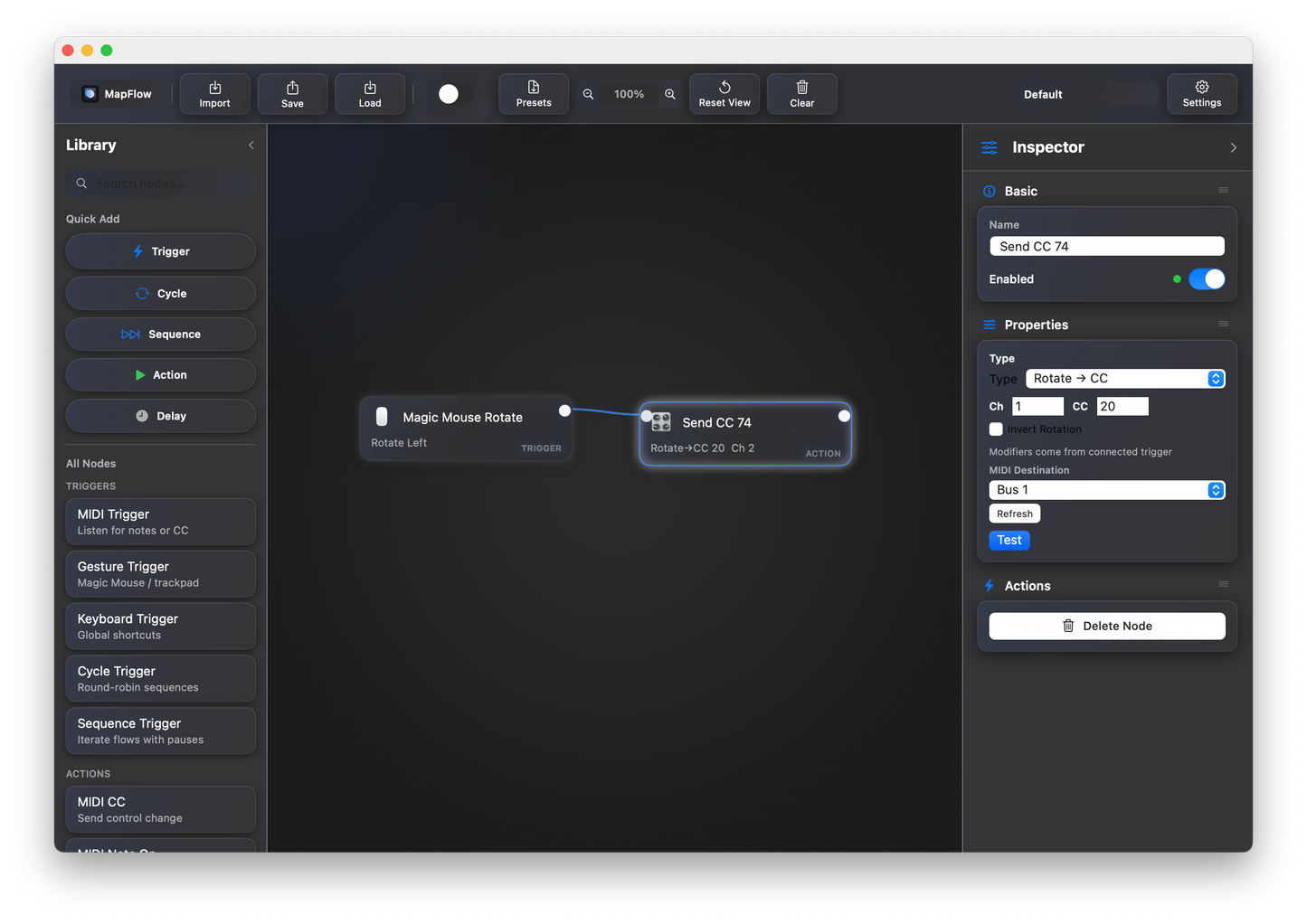Delete the node with Delete Node button
This screenshot has width=1307, height=924.
[1106, 626]
